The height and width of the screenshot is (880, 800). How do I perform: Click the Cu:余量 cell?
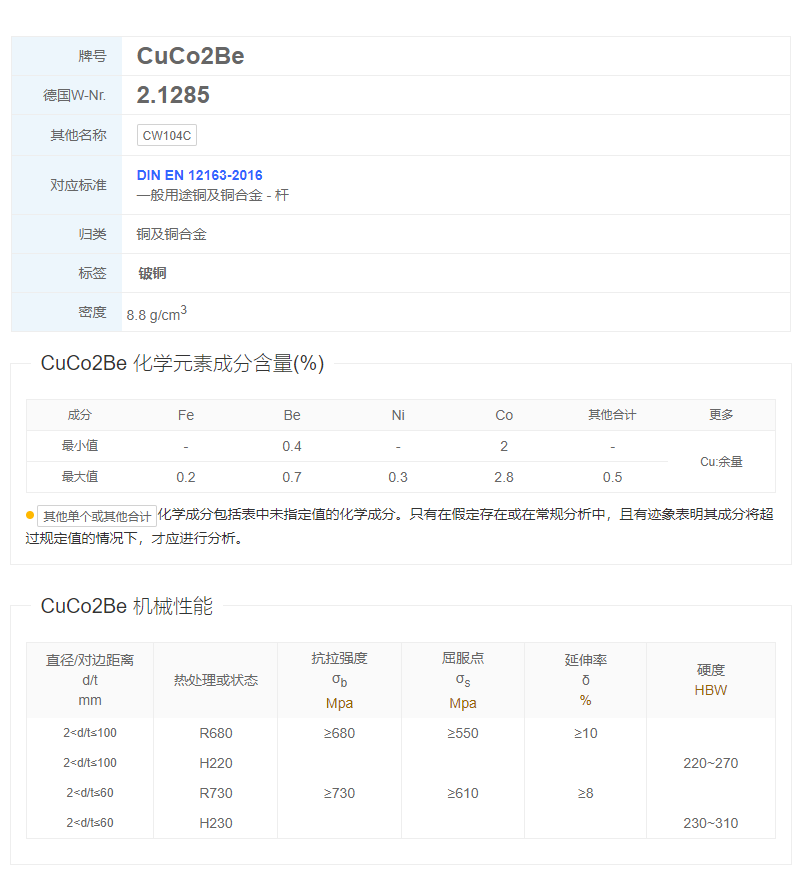(x=721, y=462)
